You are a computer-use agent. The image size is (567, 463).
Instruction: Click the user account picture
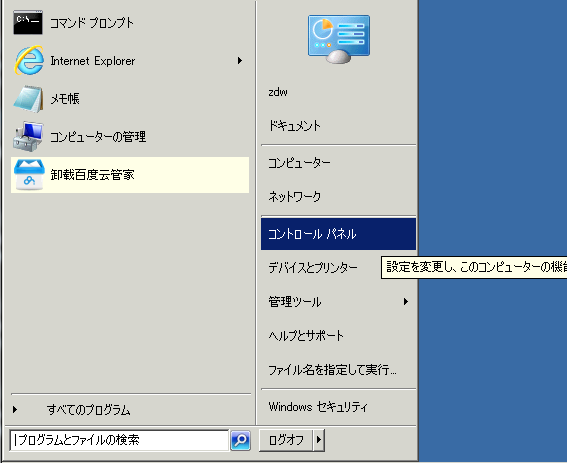[x=338, y=39]
